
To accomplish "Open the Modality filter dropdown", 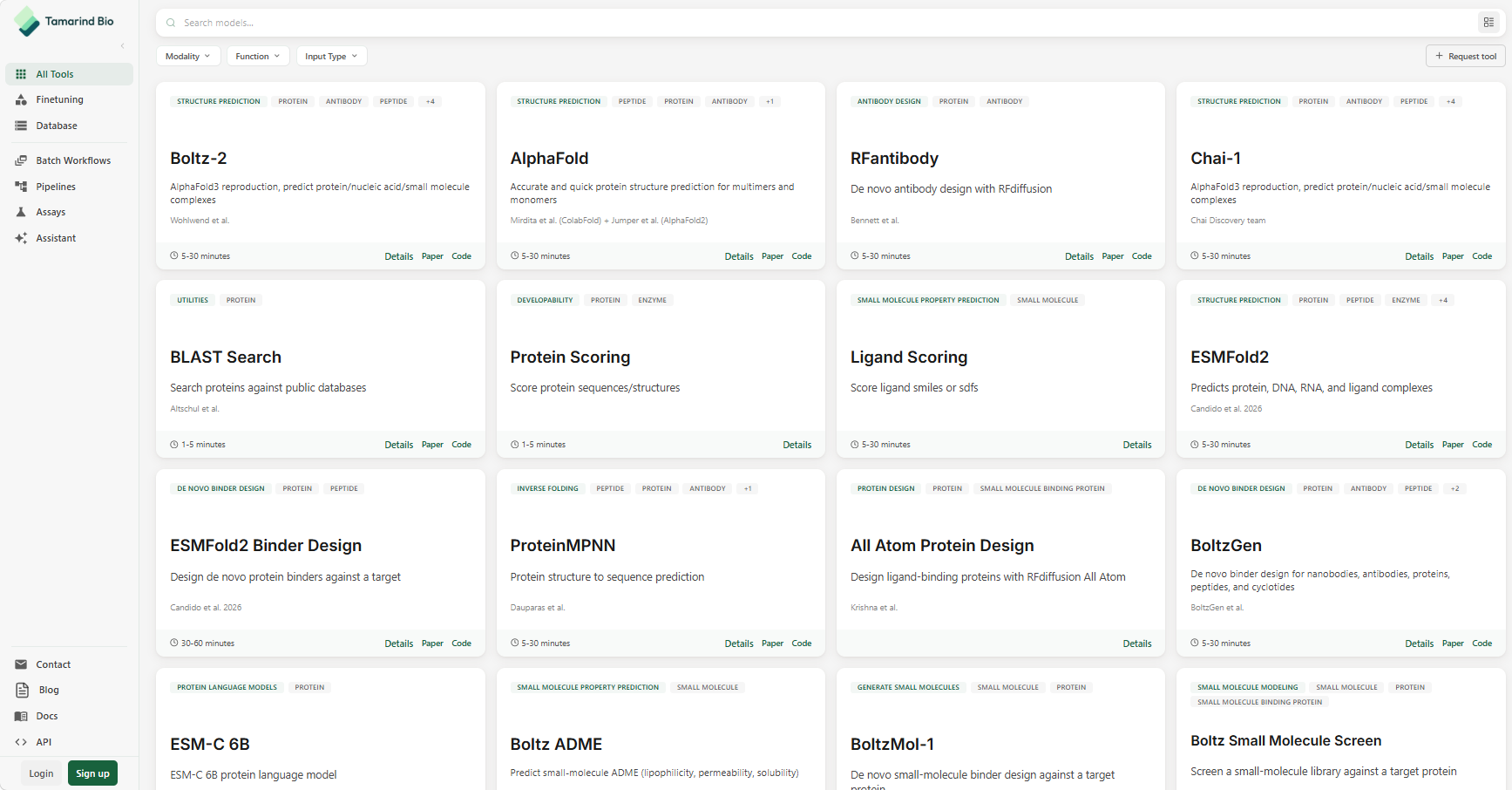I will click(187, 56).
